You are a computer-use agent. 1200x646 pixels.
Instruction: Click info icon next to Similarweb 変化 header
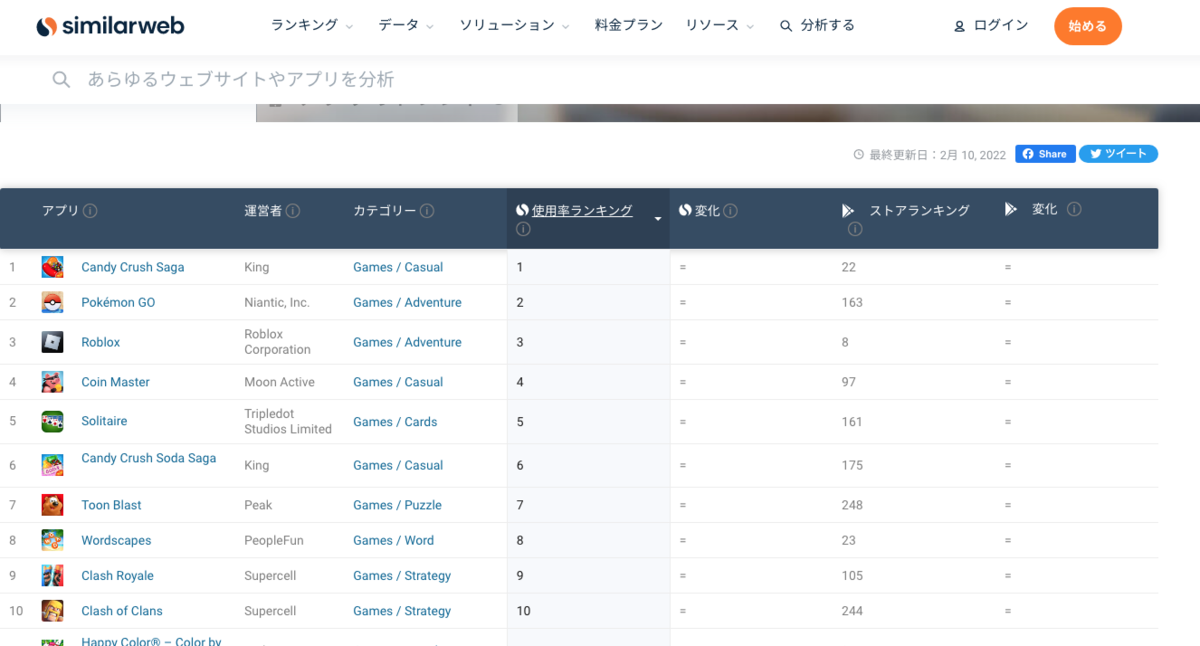tap(730, 210)
